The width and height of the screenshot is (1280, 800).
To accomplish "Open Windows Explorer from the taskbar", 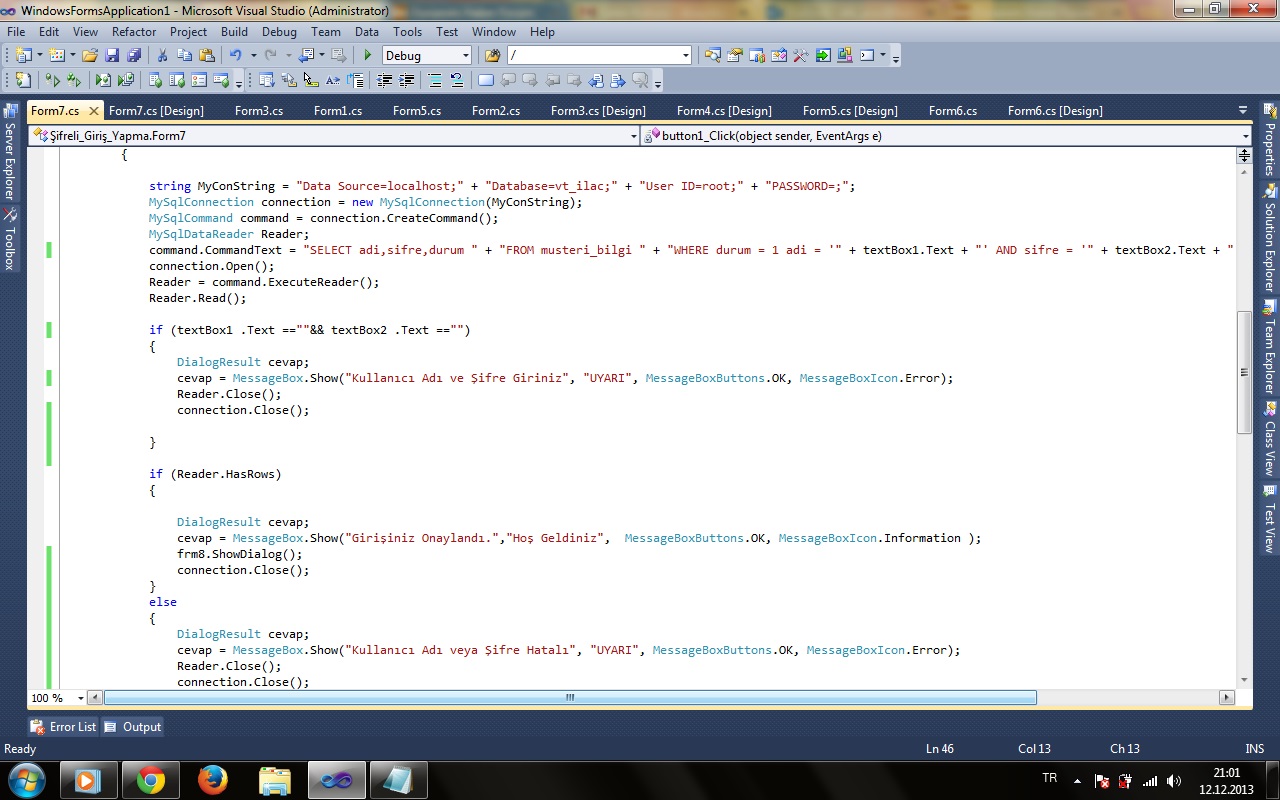I will (275, 780).
